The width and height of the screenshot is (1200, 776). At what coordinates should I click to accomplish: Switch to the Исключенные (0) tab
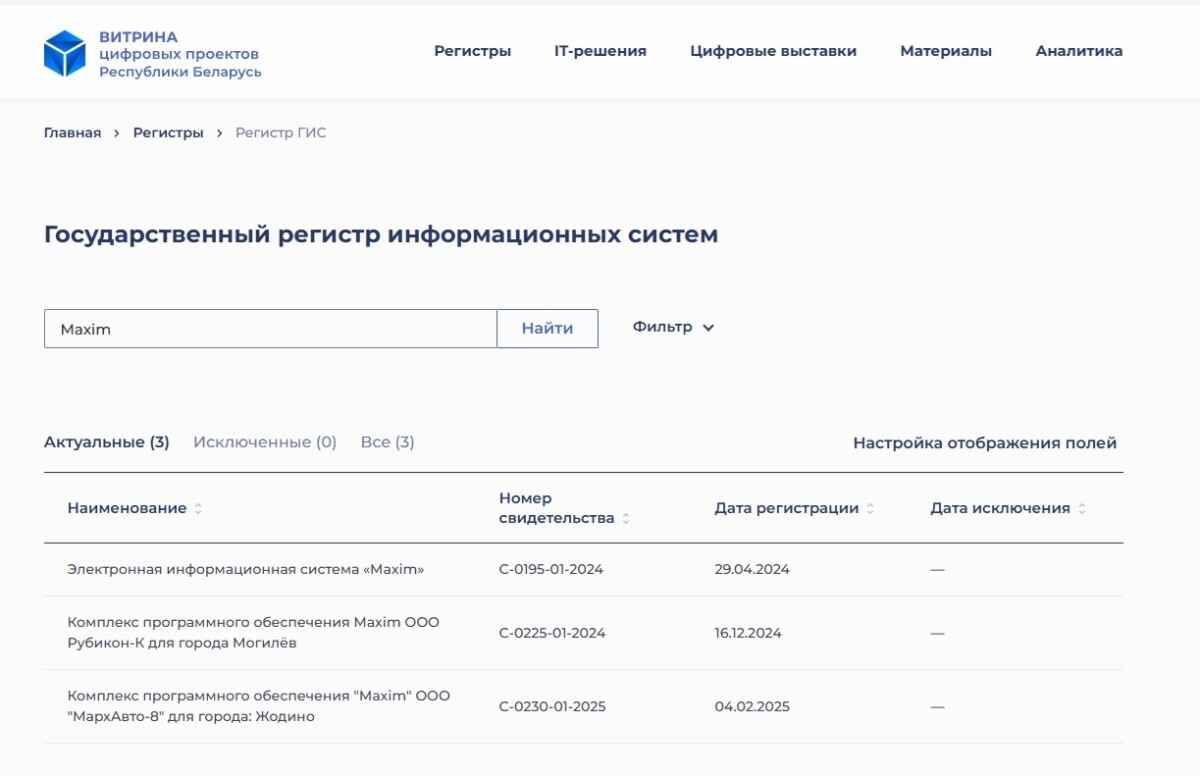265,442
